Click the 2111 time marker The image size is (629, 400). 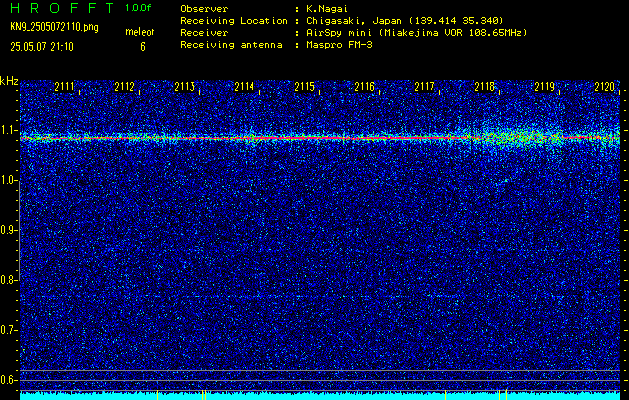[64, 87]
